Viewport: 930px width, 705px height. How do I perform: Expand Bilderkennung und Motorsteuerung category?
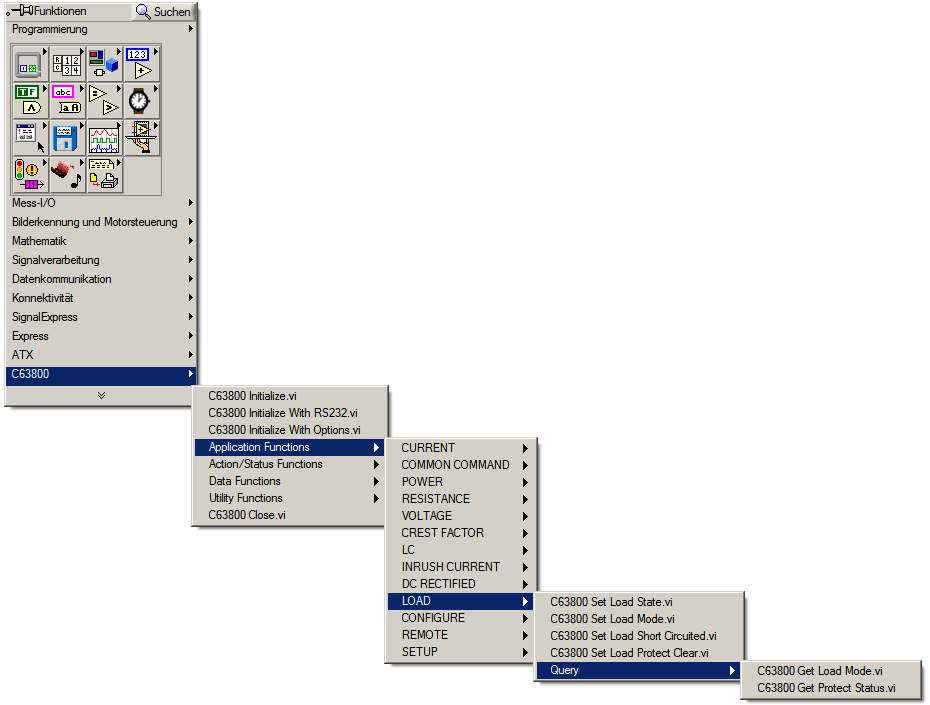click(101, 222)
